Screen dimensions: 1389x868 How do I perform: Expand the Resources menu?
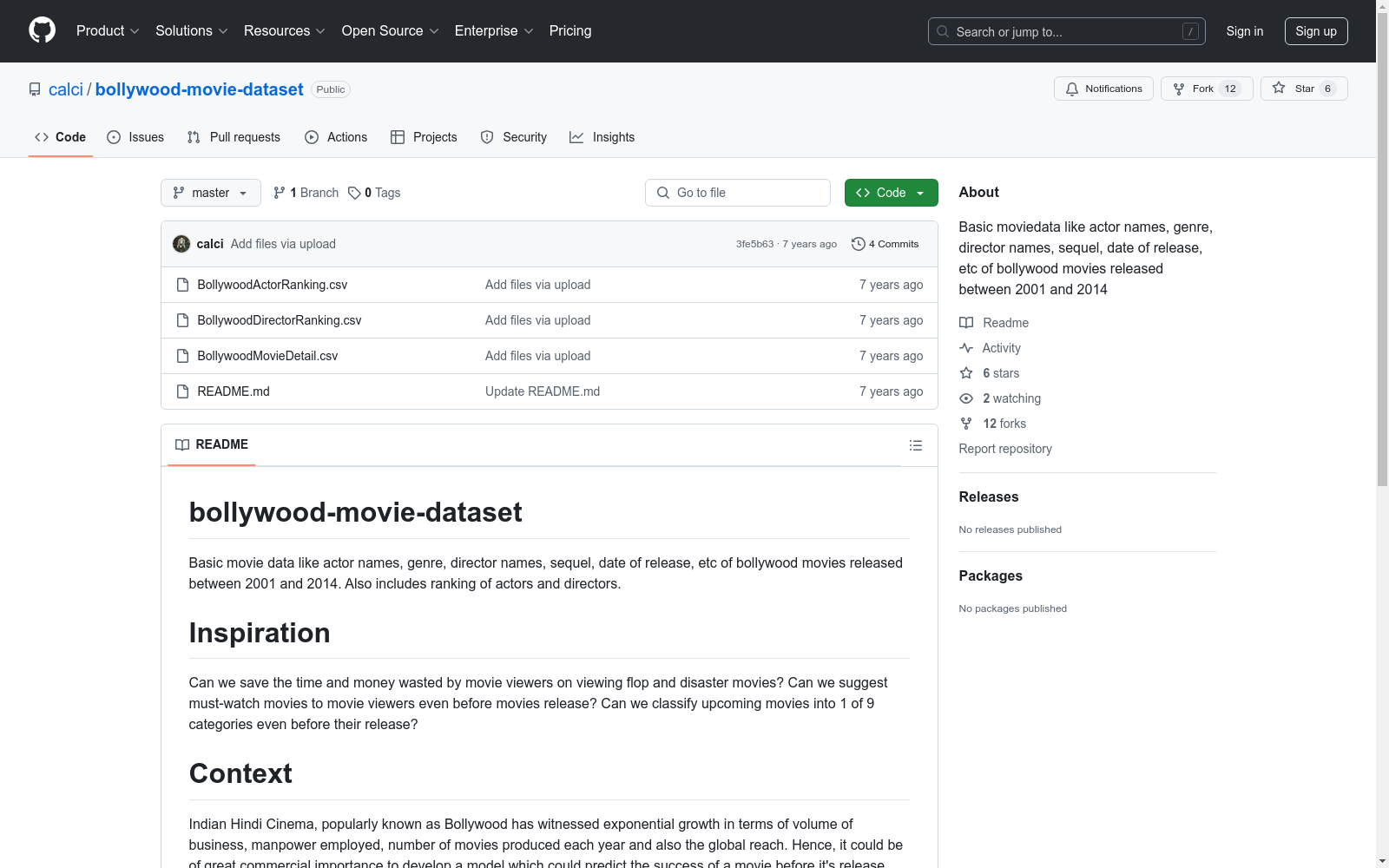tap(285, 31)
